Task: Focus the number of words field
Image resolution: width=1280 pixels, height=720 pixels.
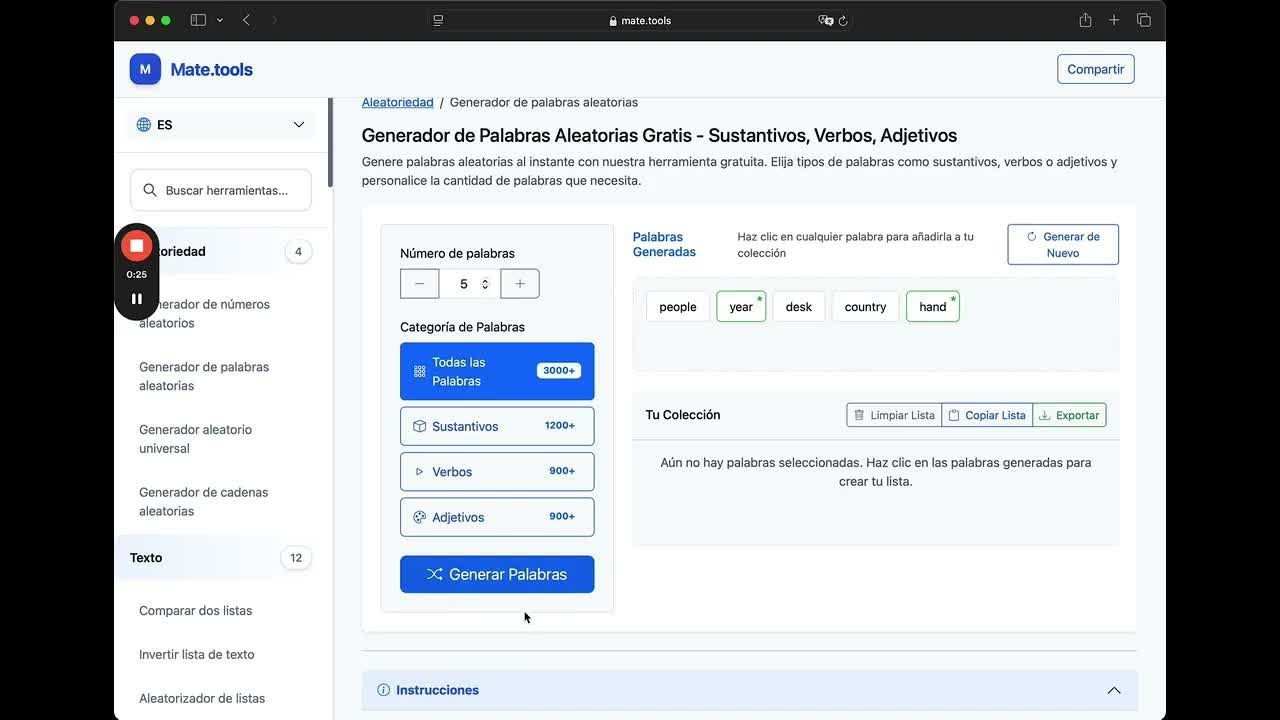Action: 469,284
